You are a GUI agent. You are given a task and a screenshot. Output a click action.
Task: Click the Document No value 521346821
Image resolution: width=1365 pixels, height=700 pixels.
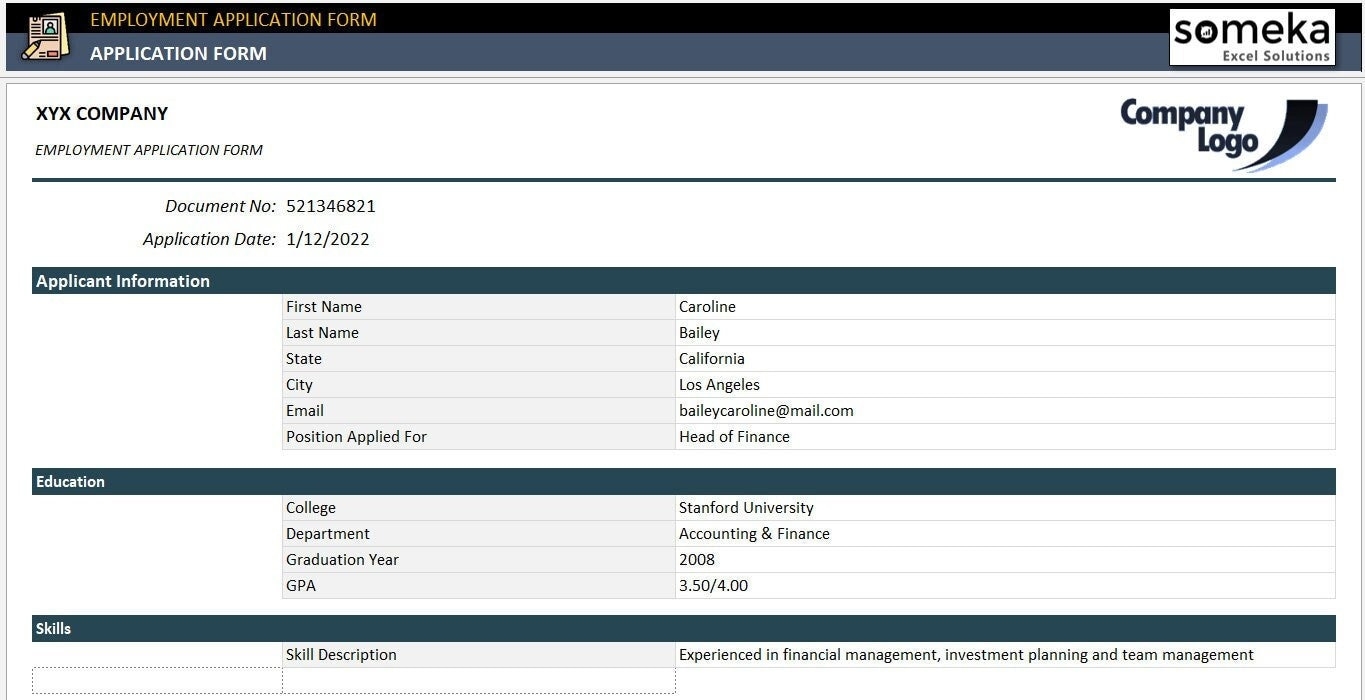[x=330, y=206]
